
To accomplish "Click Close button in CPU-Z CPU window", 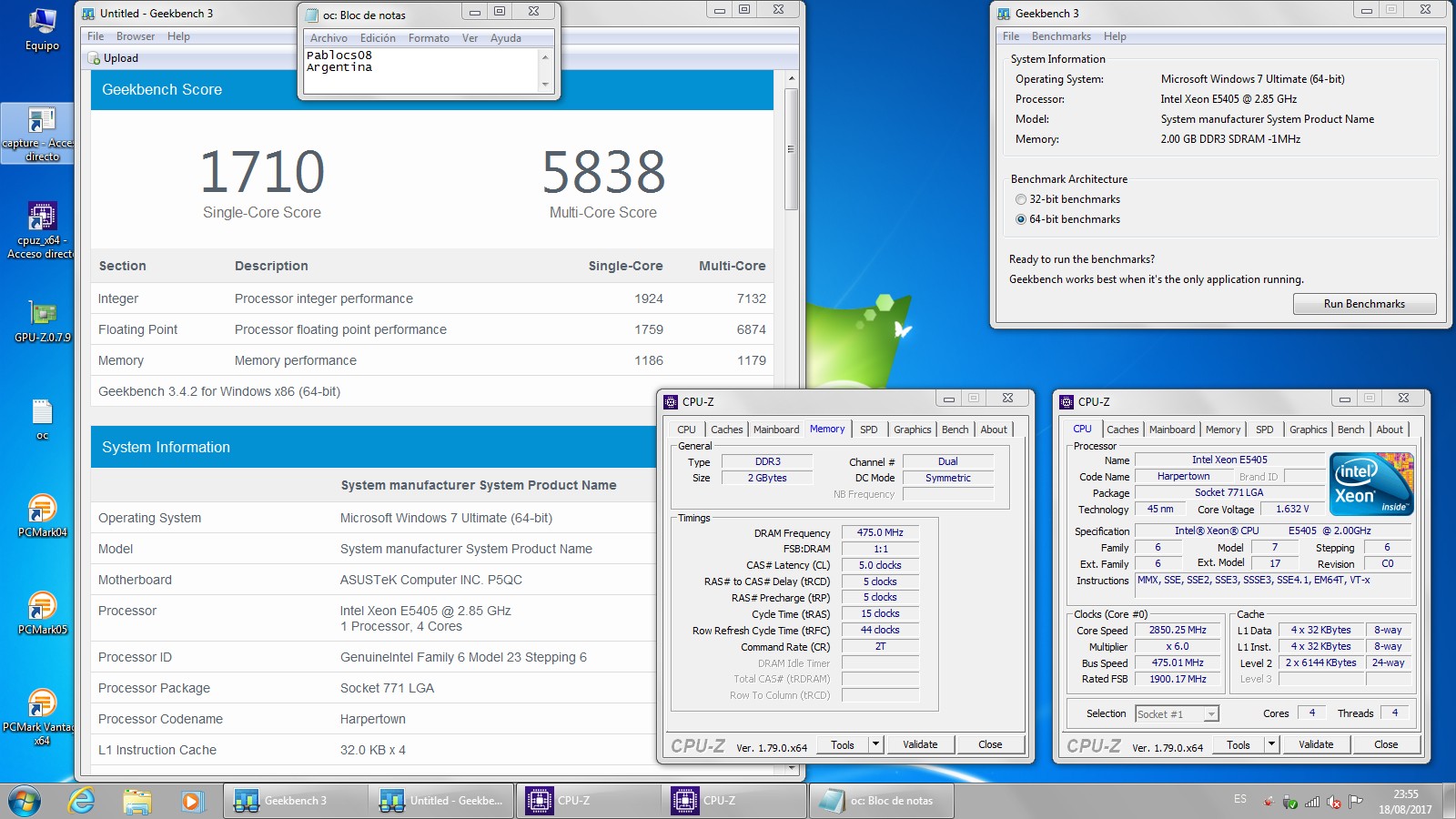I will click(x=1386, y=744).
